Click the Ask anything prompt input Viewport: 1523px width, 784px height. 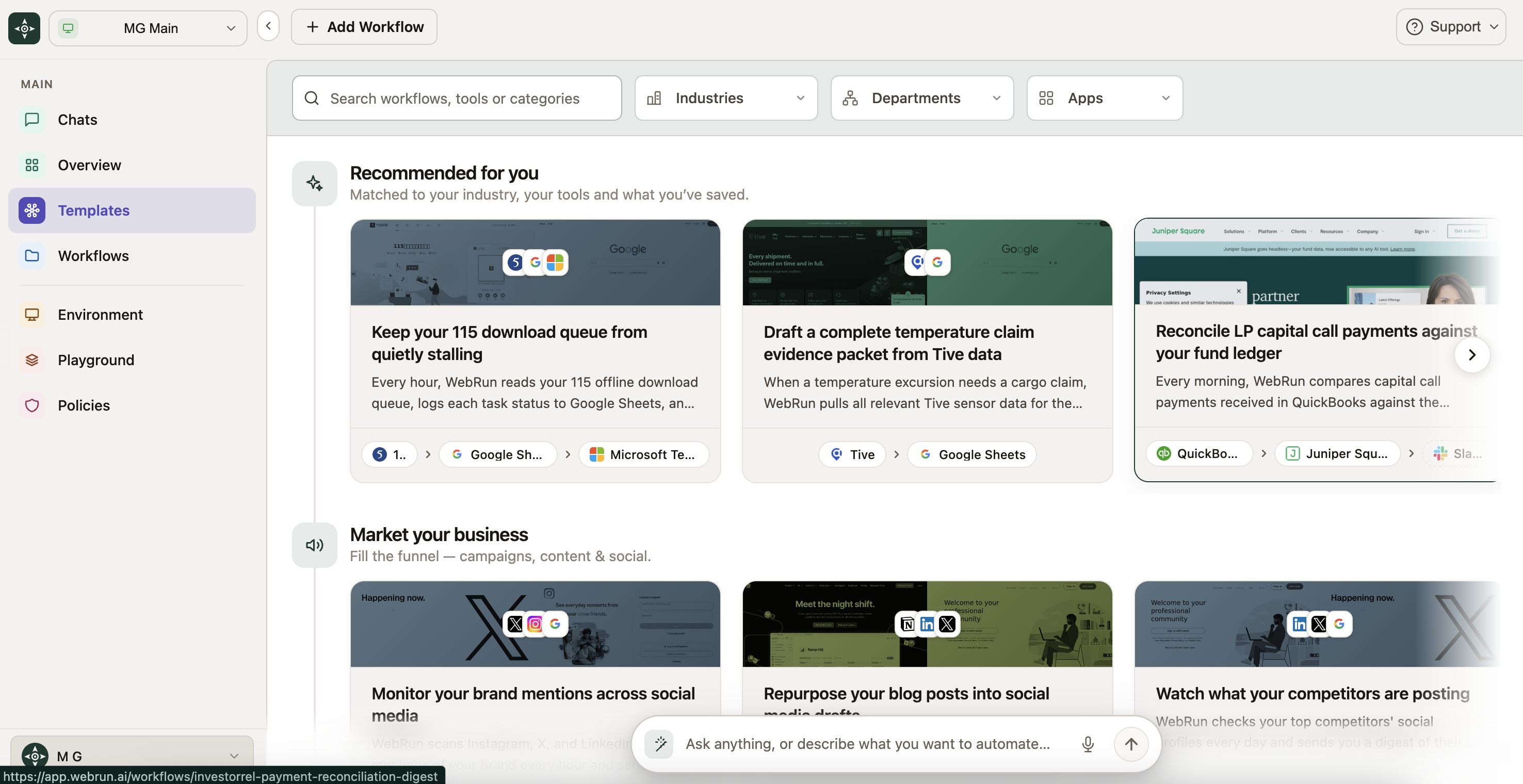point(867,744)
